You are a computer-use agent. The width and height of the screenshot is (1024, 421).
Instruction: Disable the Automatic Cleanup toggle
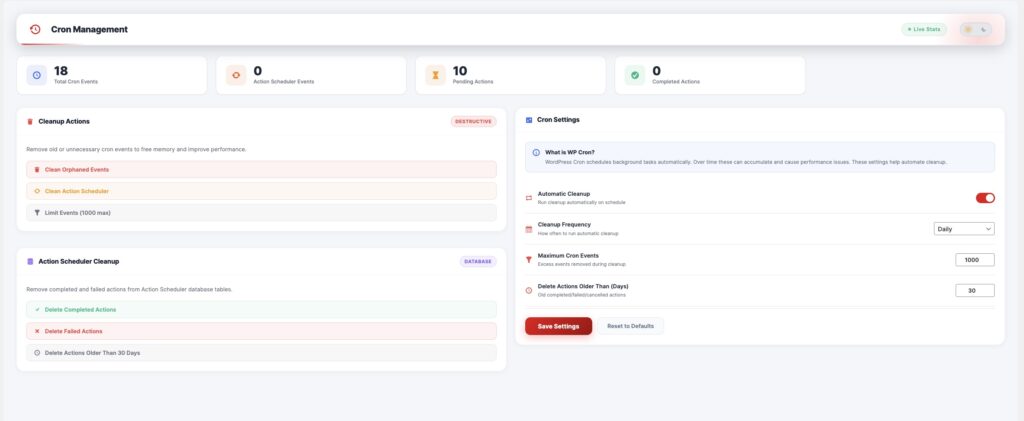tap(985, 198)
